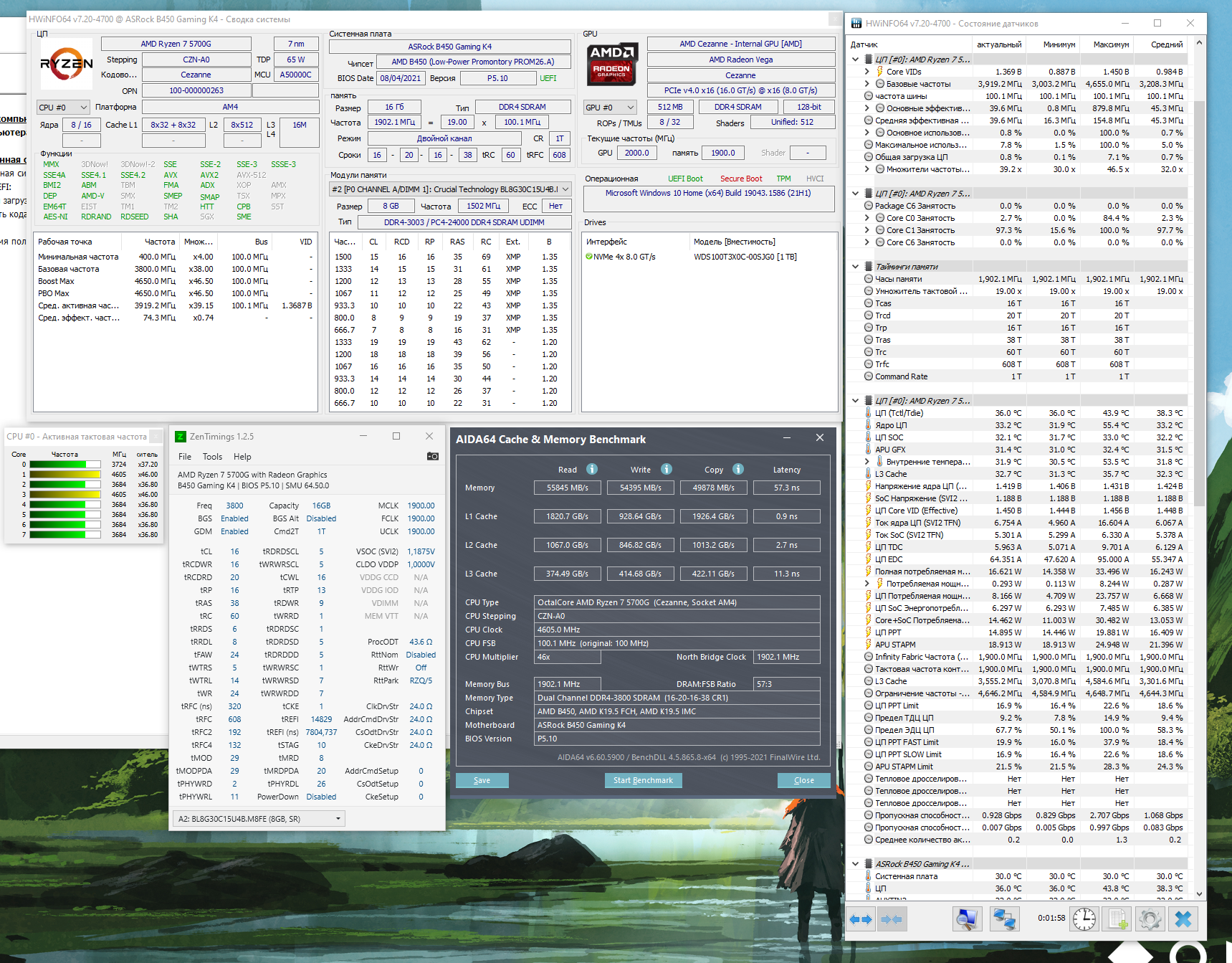Click the Close button in AIDA64 benchmark
This screenshot has height=963, width=1232.
click(x=804, y=780)
